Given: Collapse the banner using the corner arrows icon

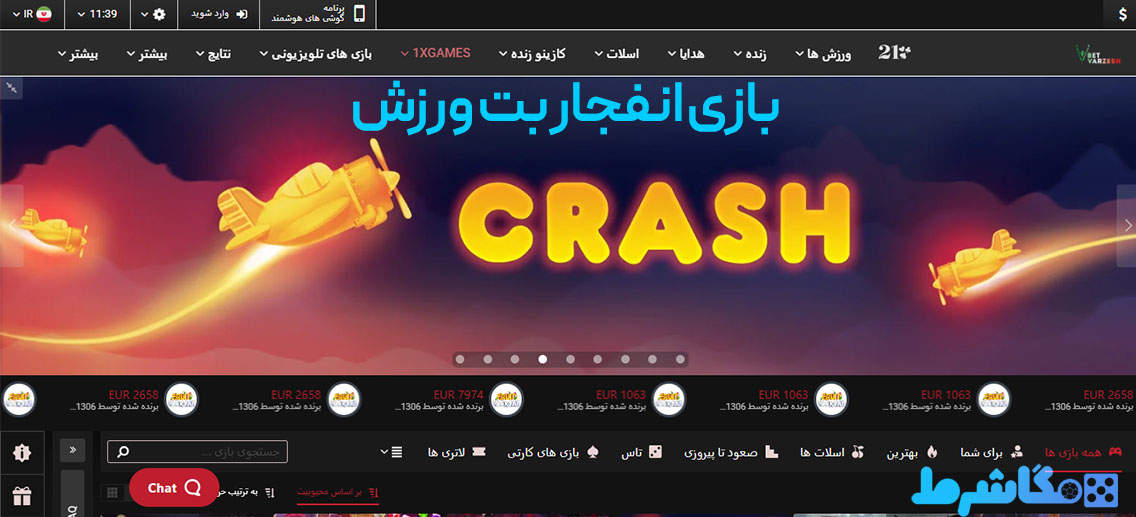Looking at the screenshot, I should pos(12,88).
